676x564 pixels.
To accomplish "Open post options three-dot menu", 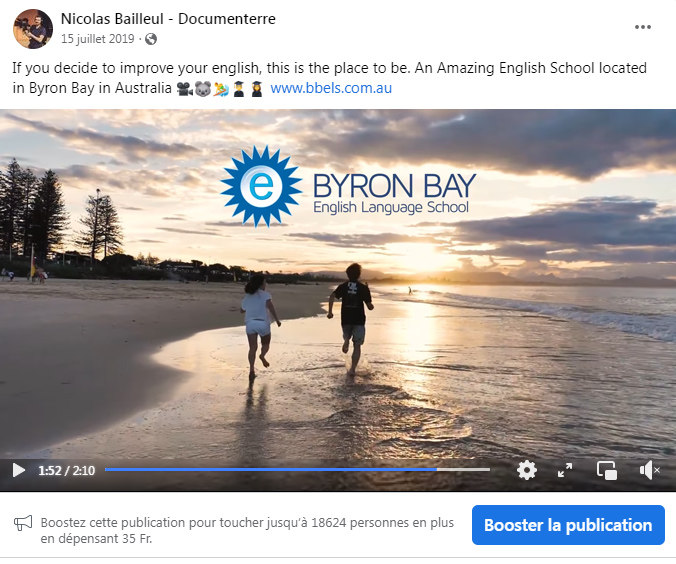I will coord(642,27).
